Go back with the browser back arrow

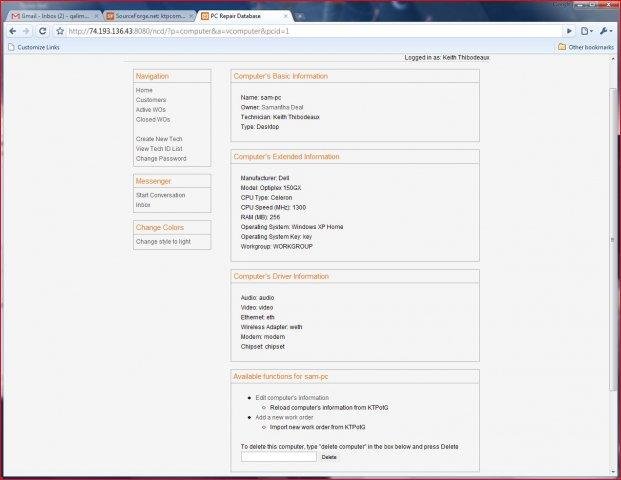[13, 31]
